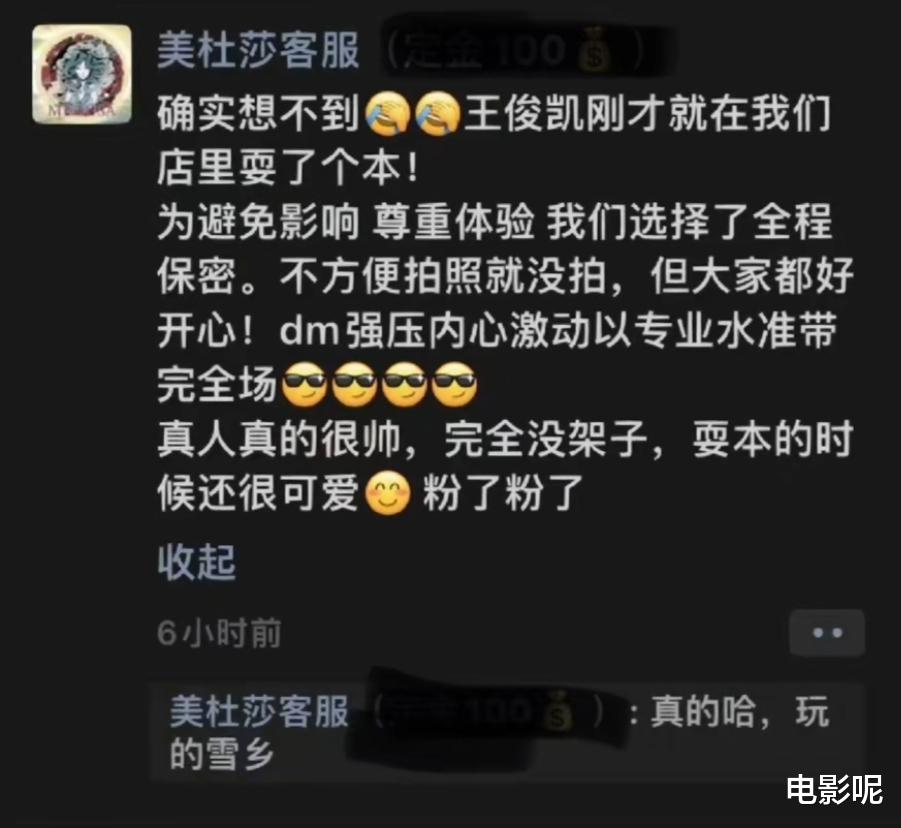
Task: Click the 6小时前 timestamp
Action: pos(219,633)
